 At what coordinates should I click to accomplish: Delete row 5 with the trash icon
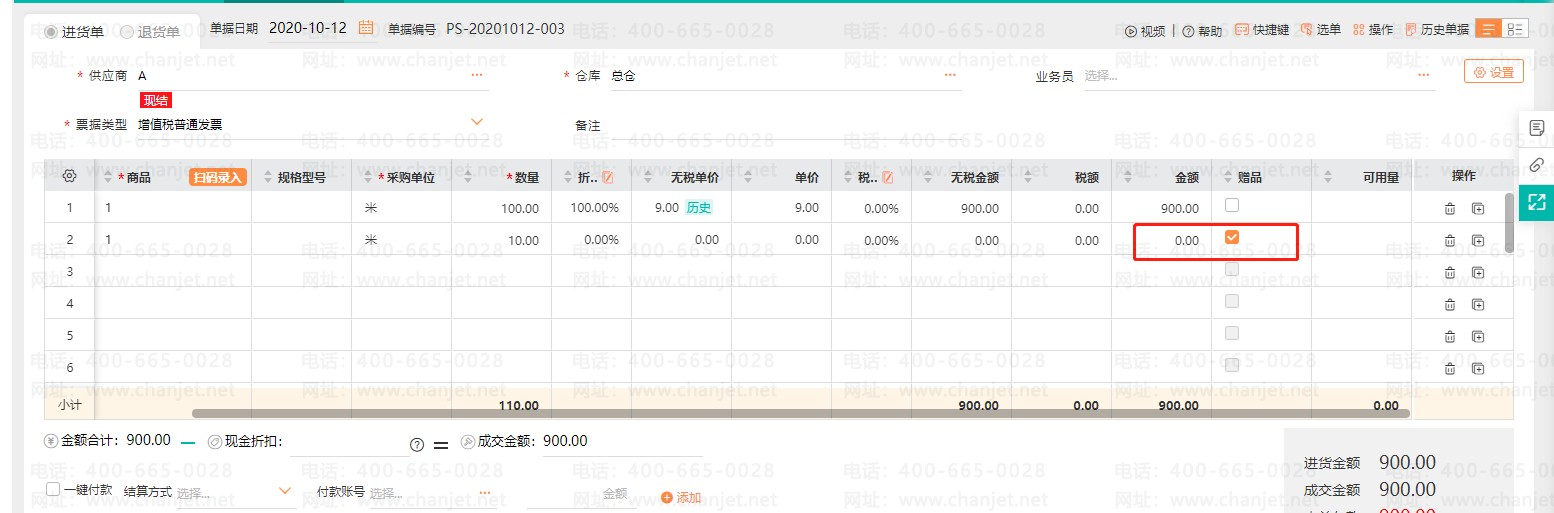pos(1450,336)
